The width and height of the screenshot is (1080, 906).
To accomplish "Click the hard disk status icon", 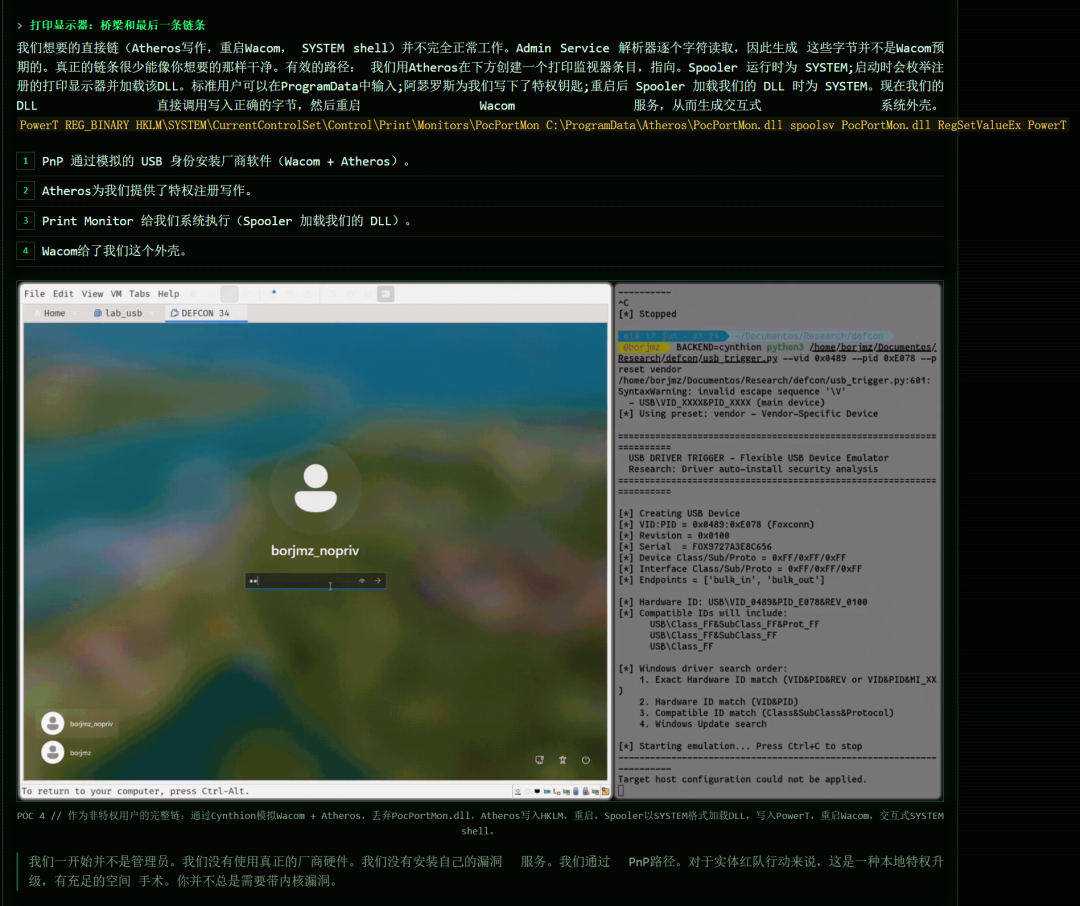I will click(x=518, y=792).
